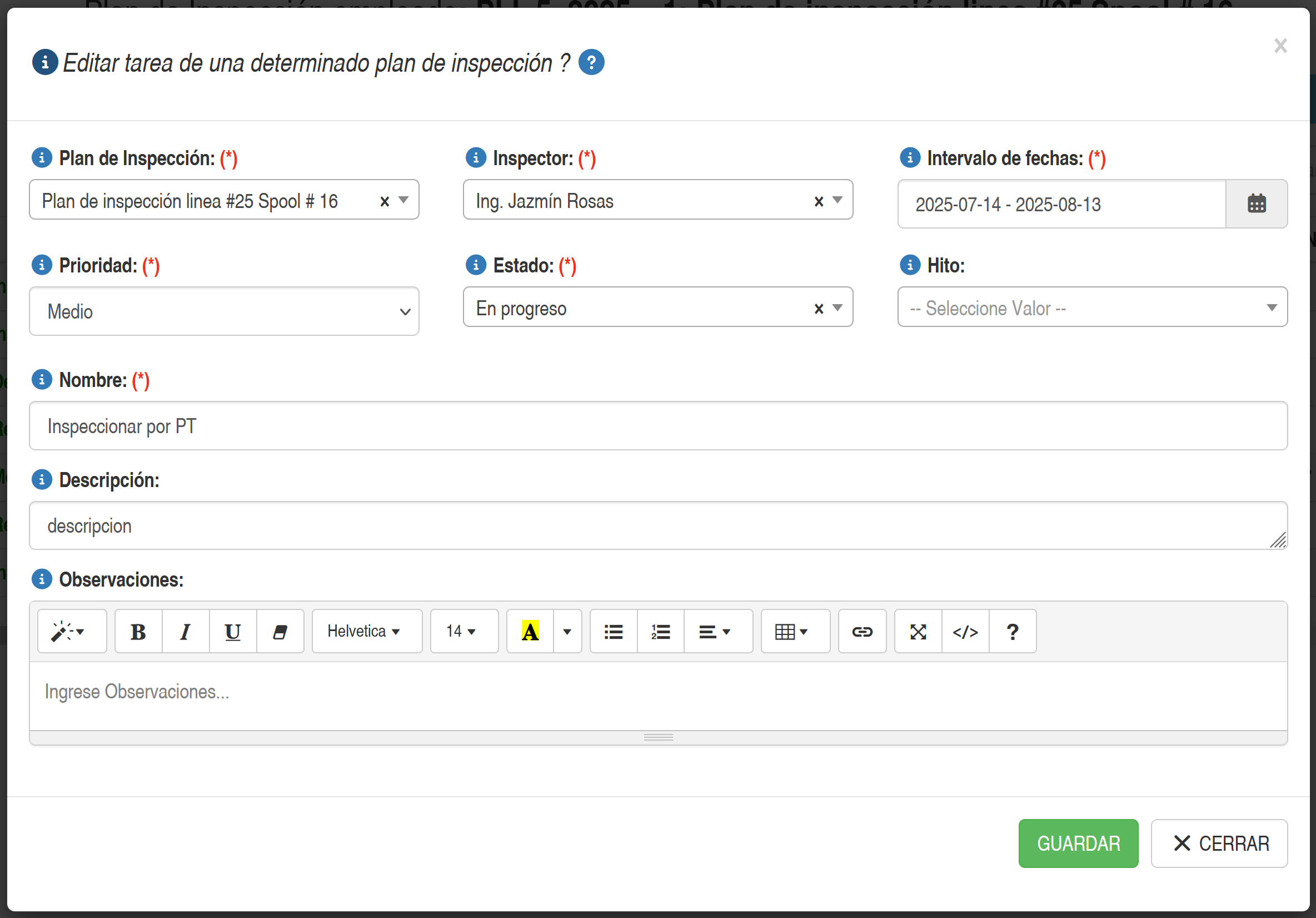Open the Prioridad dropdown showing Medio
This screenshot has height=918, width=1316.
pyautogui.click(x=223, y=311)
